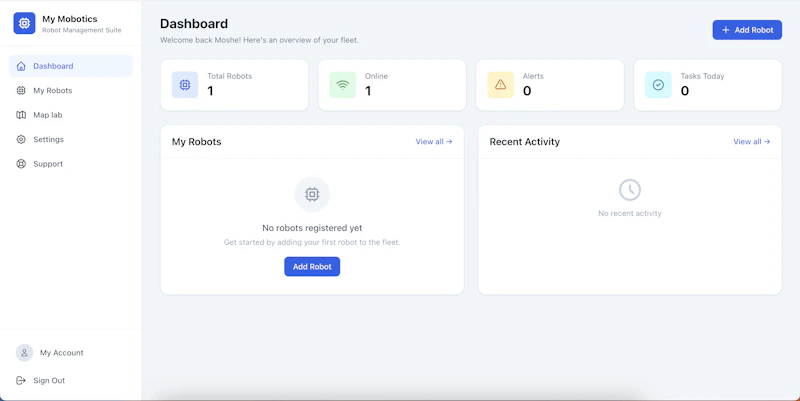Click the 'No recent activity' text
Image resolution: width=800 pixels, height=401 pixels.
[x=630, y=213]
